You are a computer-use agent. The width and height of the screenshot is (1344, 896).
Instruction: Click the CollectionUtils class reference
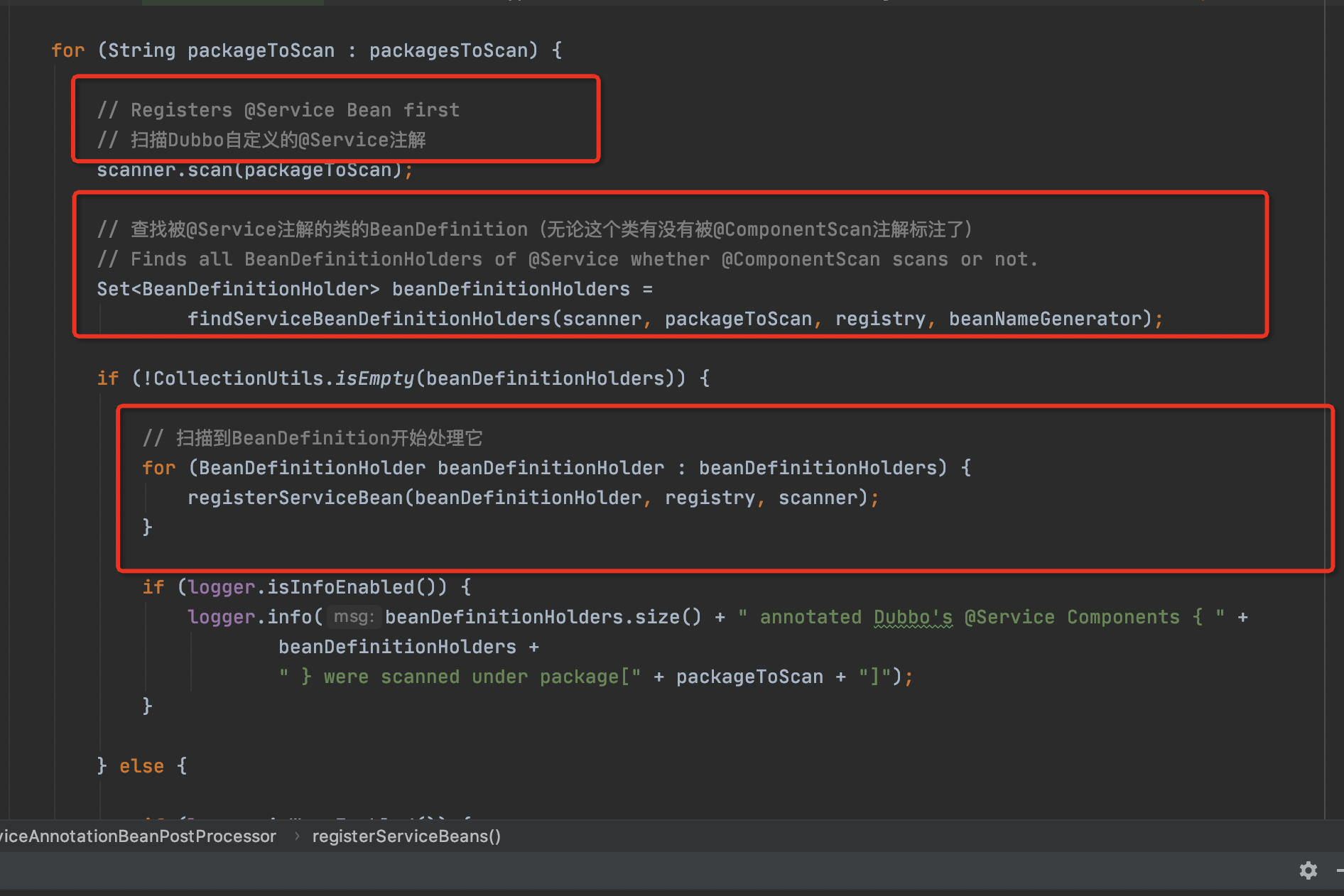[x=239, y=378]
